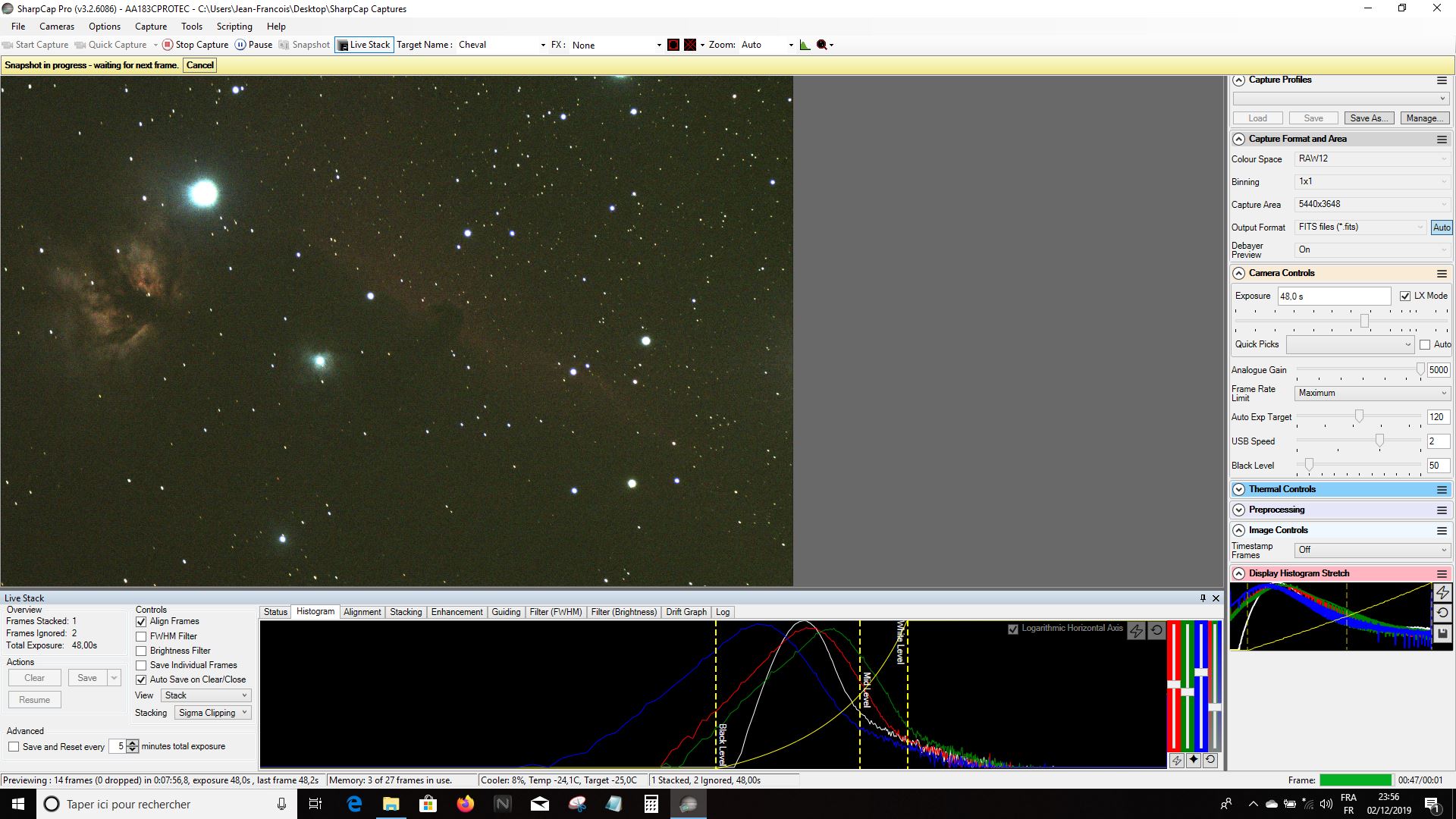The image size is (1456, 819).
Task: Click the Auto output format button
Action: 1442,227
